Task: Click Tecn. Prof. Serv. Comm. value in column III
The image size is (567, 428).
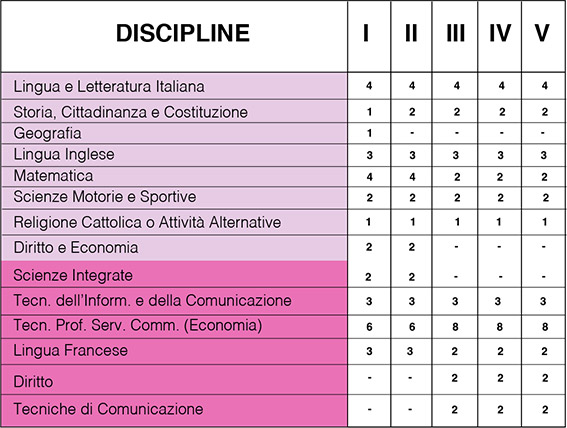Action: pos(455,327)
